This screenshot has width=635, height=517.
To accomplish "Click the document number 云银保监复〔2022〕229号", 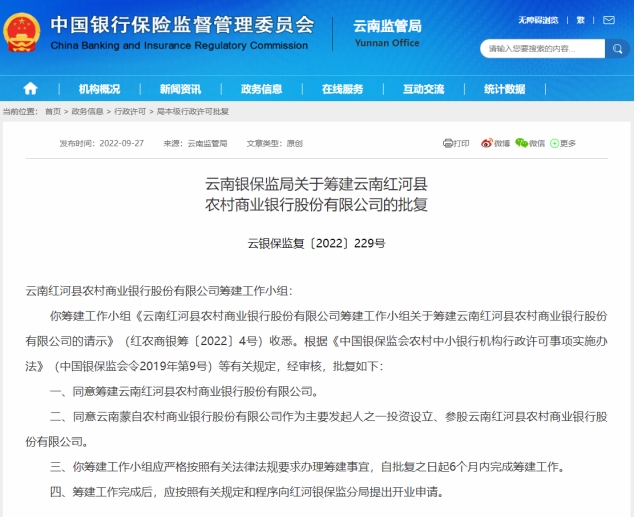I will coord(316,243).
